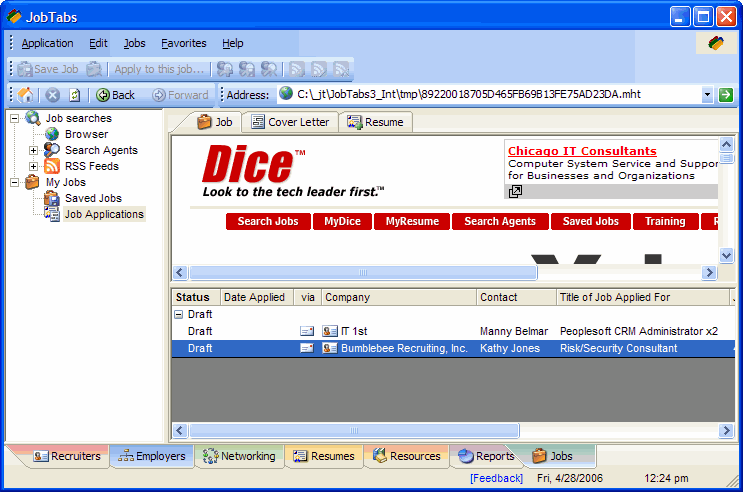Click the Feedback link in status bar

(x=496, y=478)
